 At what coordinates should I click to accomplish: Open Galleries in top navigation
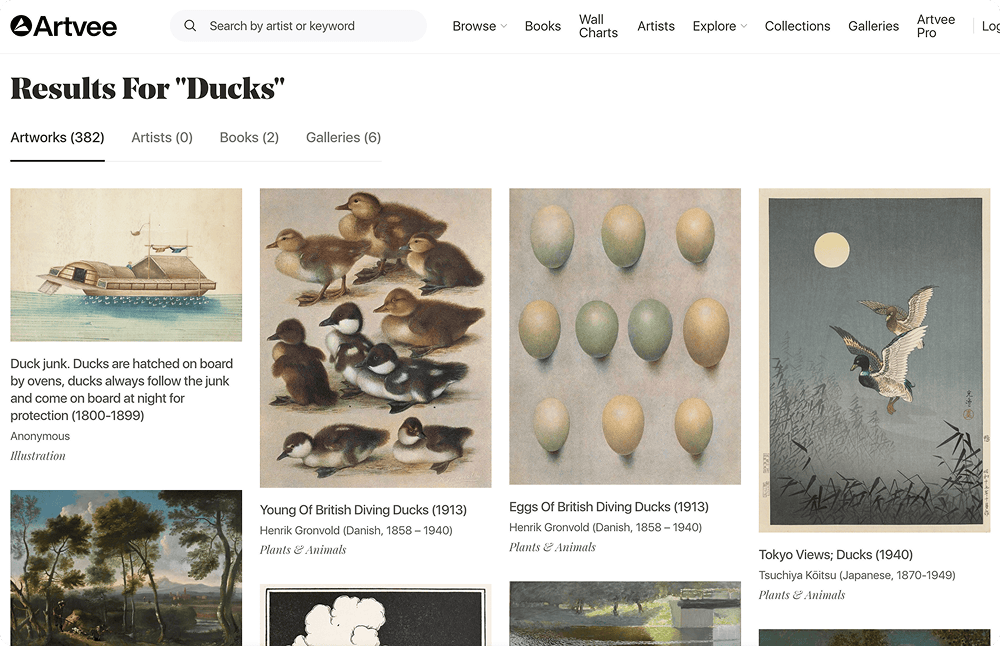(873, 26)
